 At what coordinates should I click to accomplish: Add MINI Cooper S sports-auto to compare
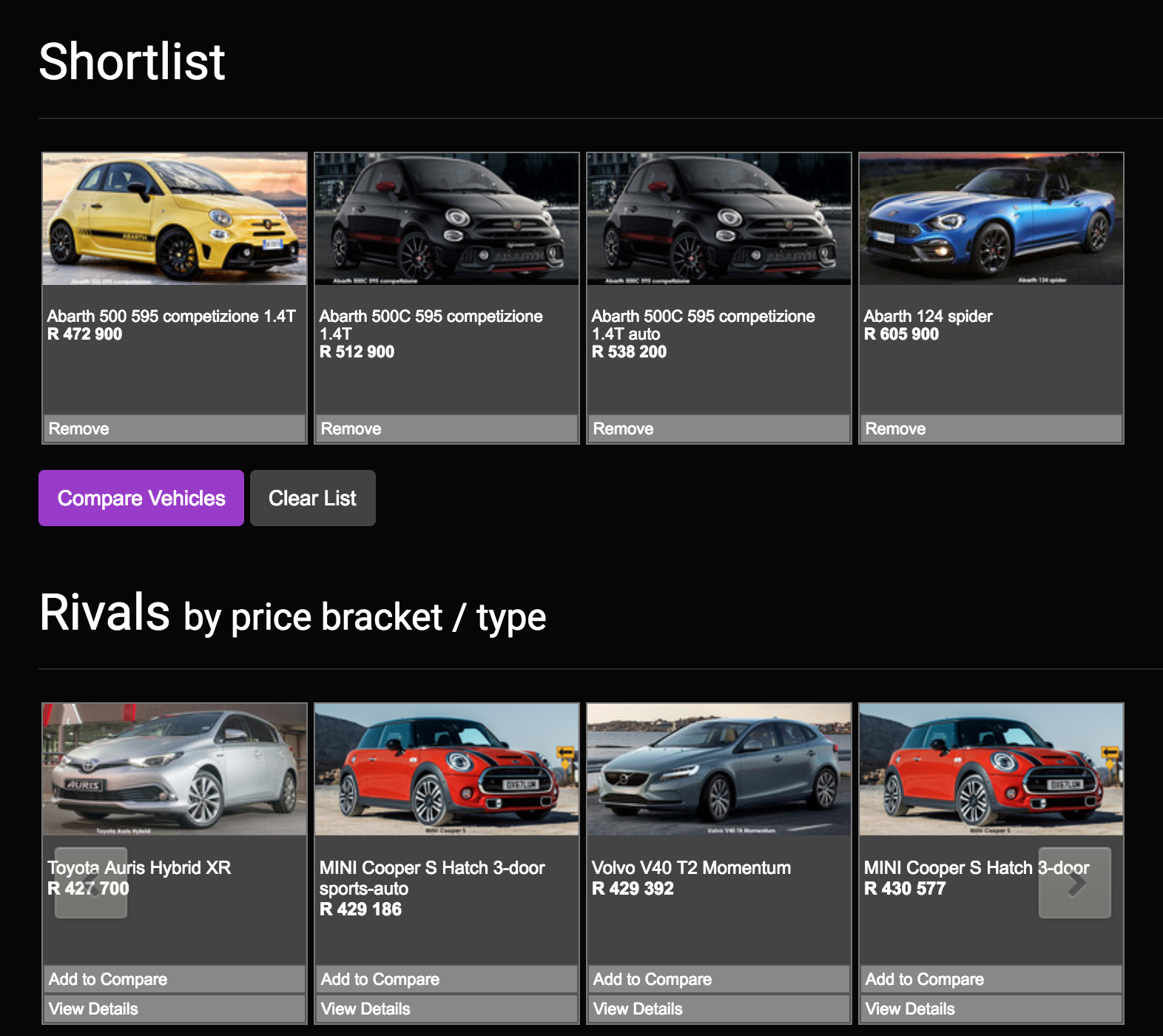pos(446,979)
